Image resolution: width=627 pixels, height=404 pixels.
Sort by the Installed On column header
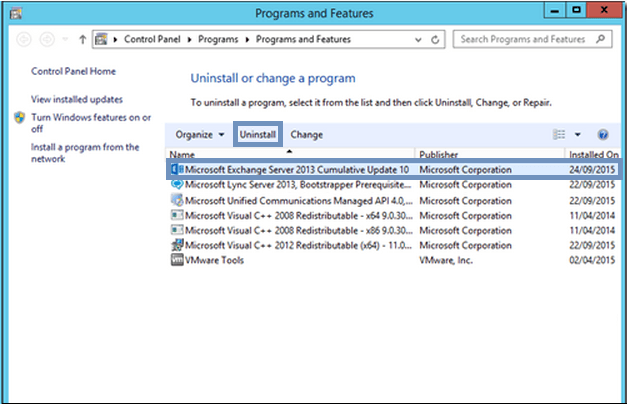593,154
